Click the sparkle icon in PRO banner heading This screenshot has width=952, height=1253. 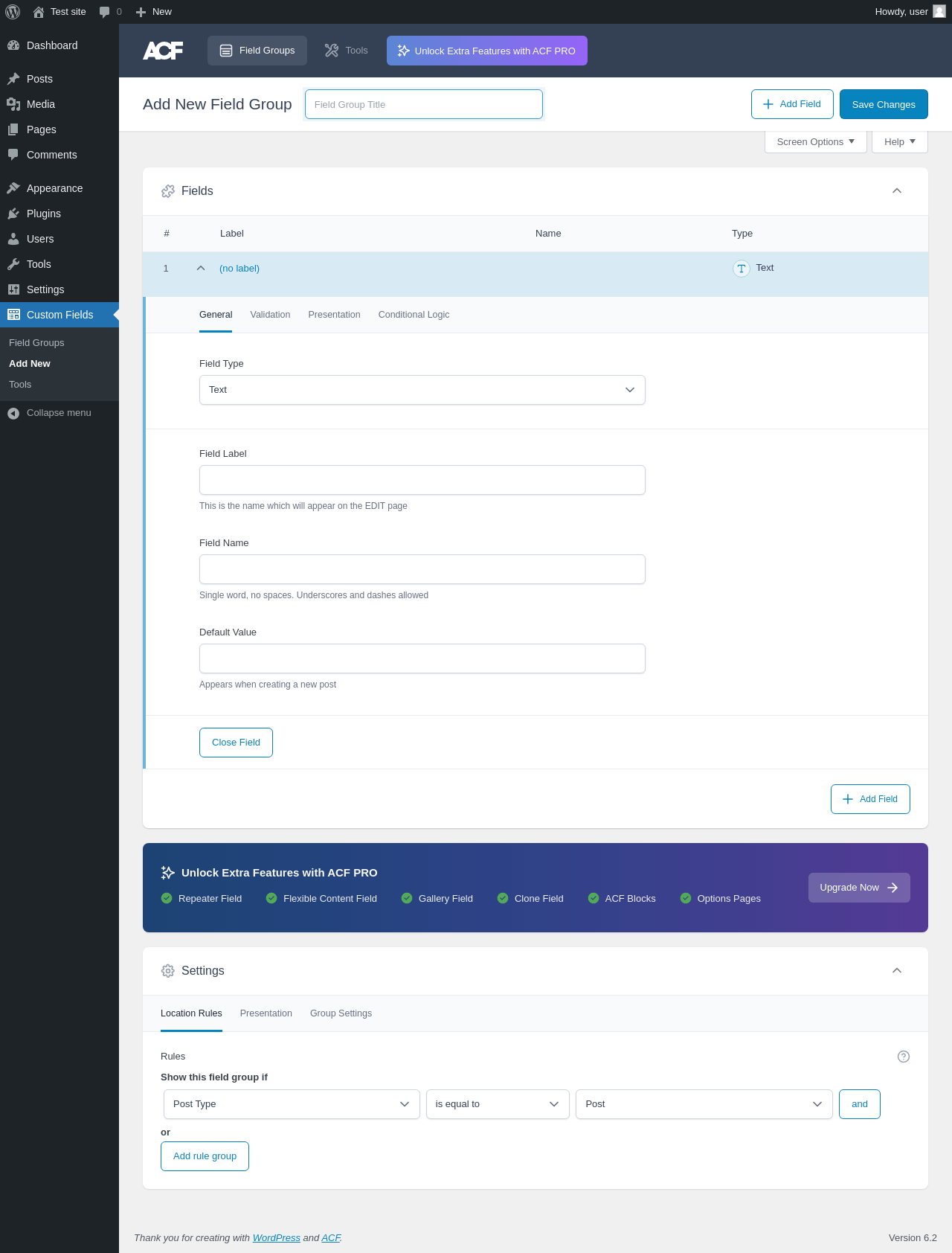pyautogui.click(x=168, y=873)
